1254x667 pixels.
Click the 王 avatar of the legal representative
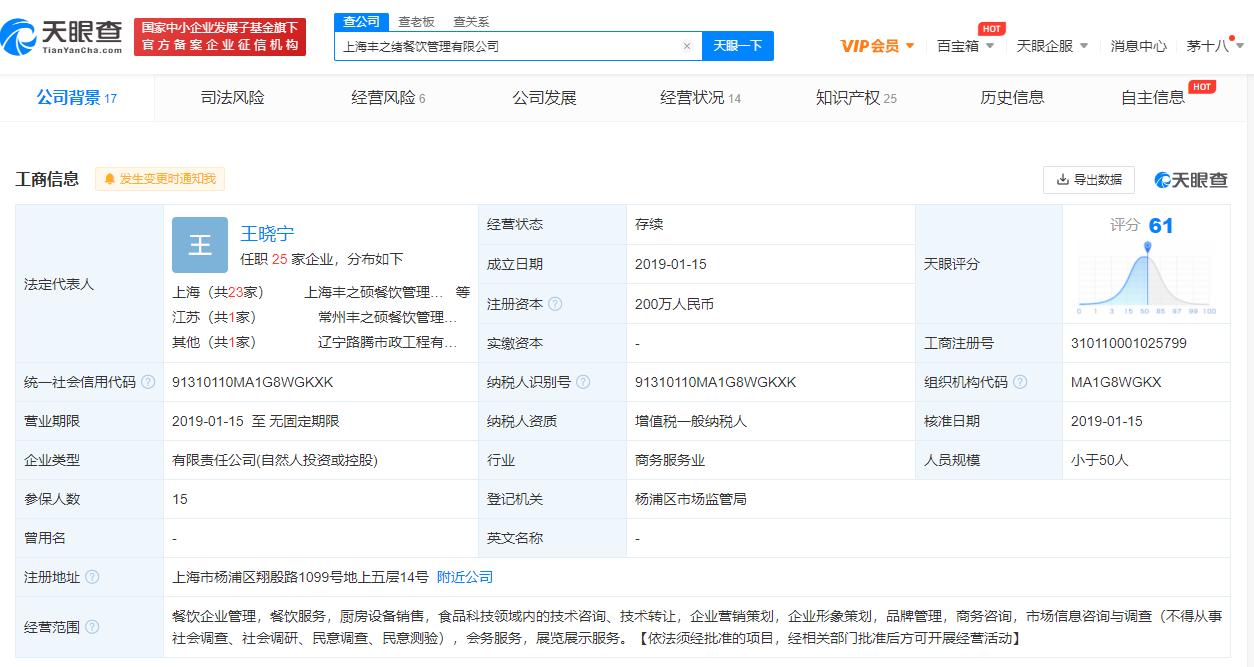pyautogui.click(x=199, y=245)
